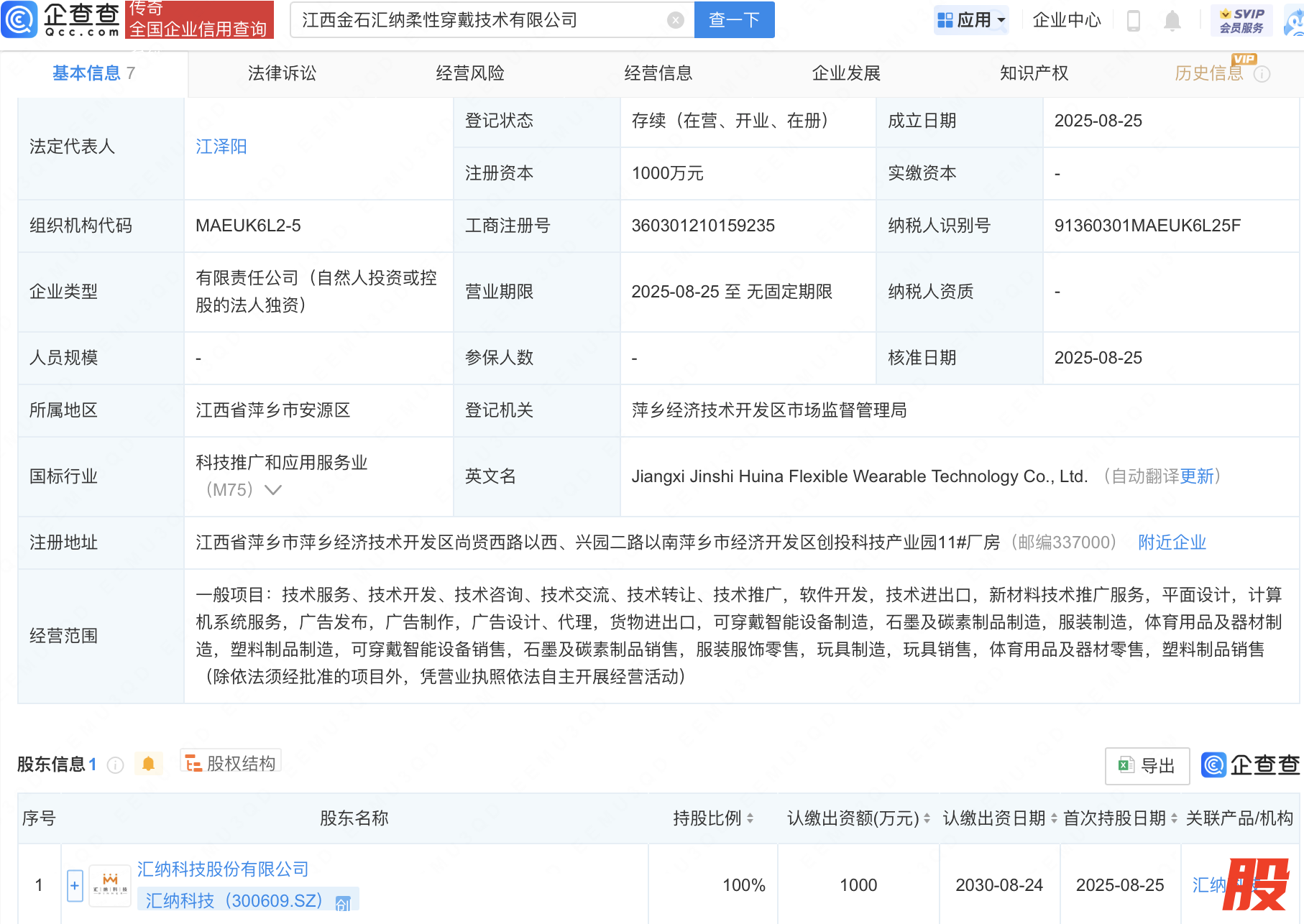This screenshot has width=1304, height=924.
Task: Sort by 认缴出资日期 column
Action: pyautogui.click(x=1054, y=818)
